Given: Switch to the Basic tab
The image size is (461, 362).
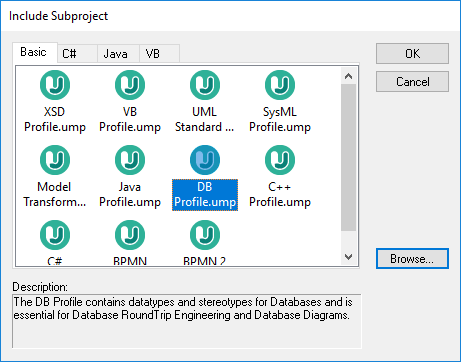Looking at the screenshot, I should 35,52.
